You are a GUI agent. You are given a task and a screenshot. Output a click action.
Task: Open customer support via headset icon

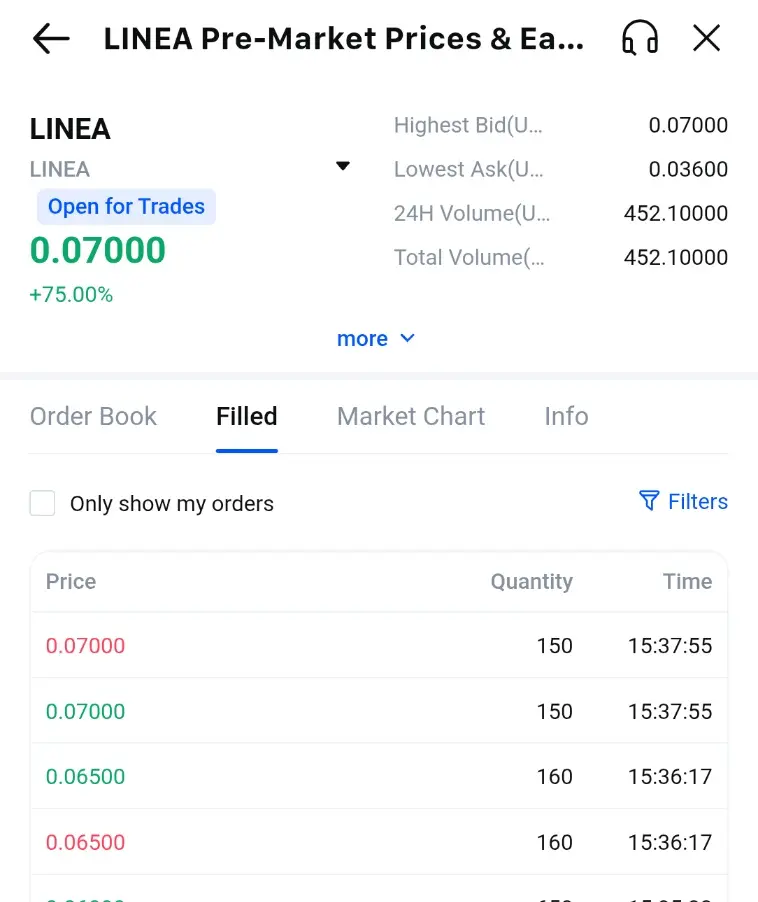640,38
